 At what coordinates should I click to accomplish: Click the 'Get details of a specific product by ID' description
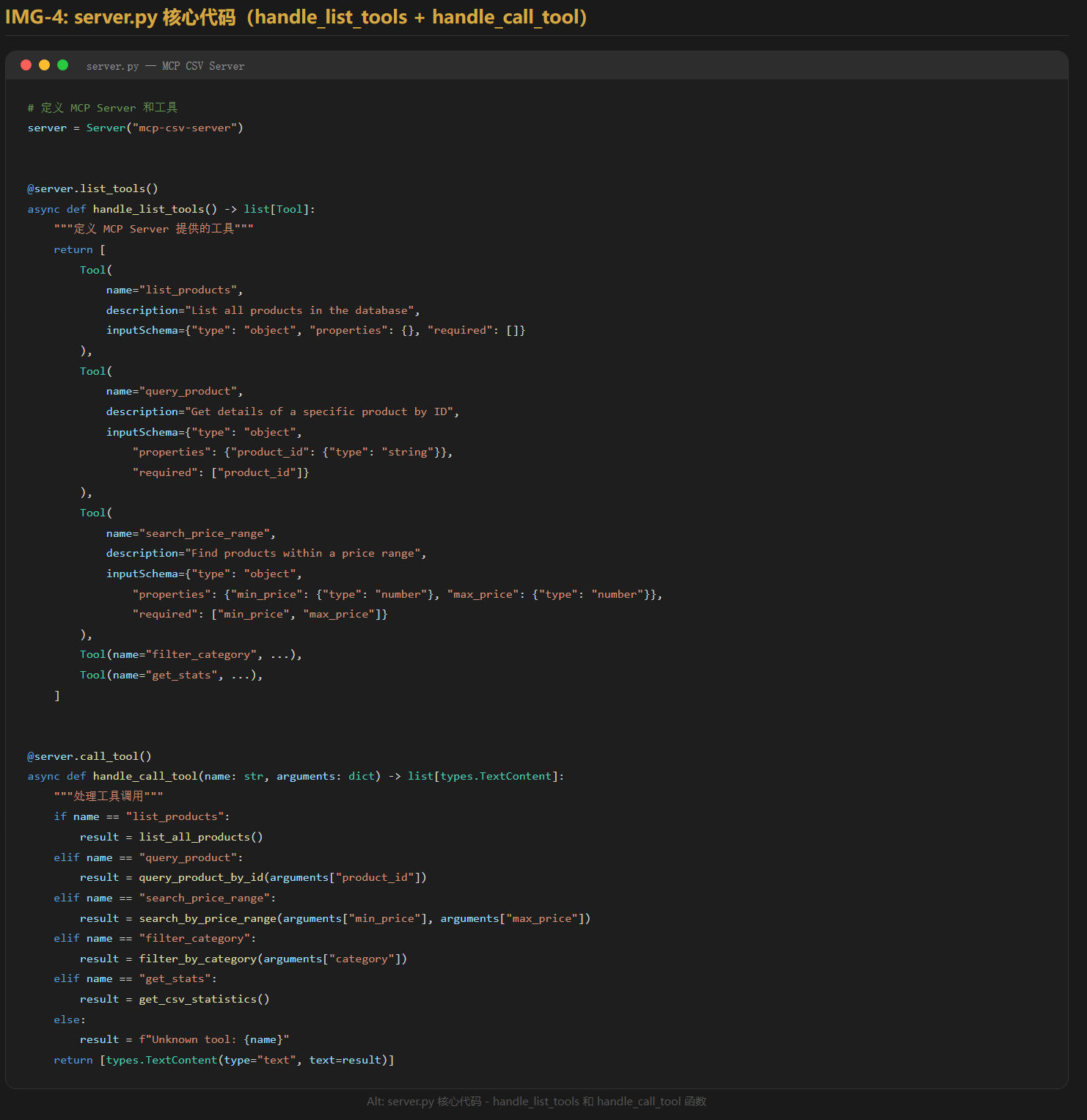(321, 411)
